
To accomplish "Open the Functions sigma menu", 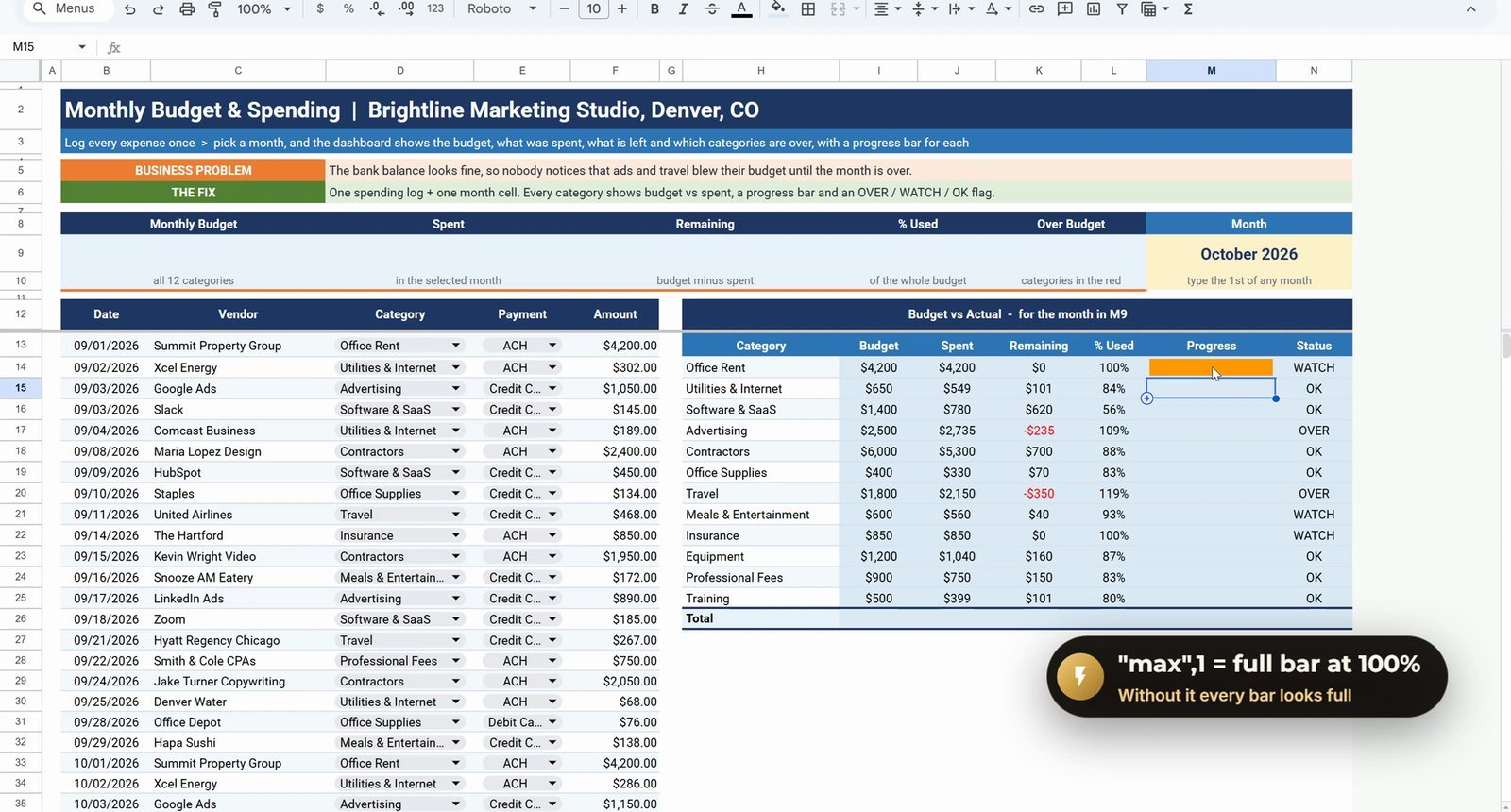I will (x=1188, y=8).
